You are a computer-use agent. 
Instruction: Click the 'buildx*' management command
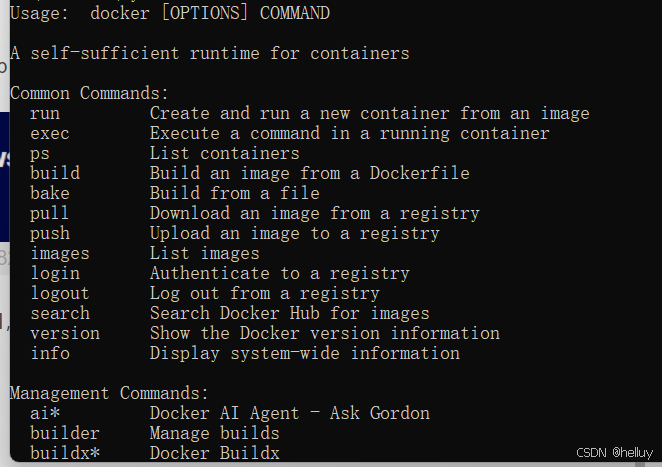[65, 453]
